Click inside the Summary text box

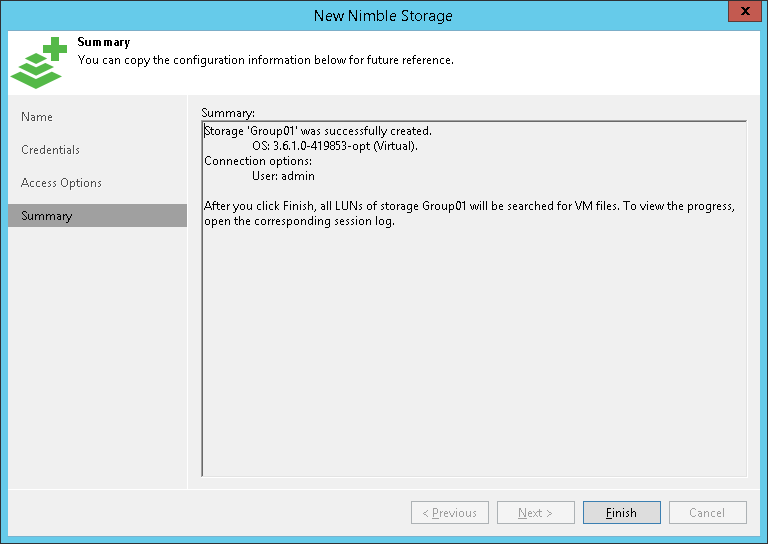click(x=474, y=299)
